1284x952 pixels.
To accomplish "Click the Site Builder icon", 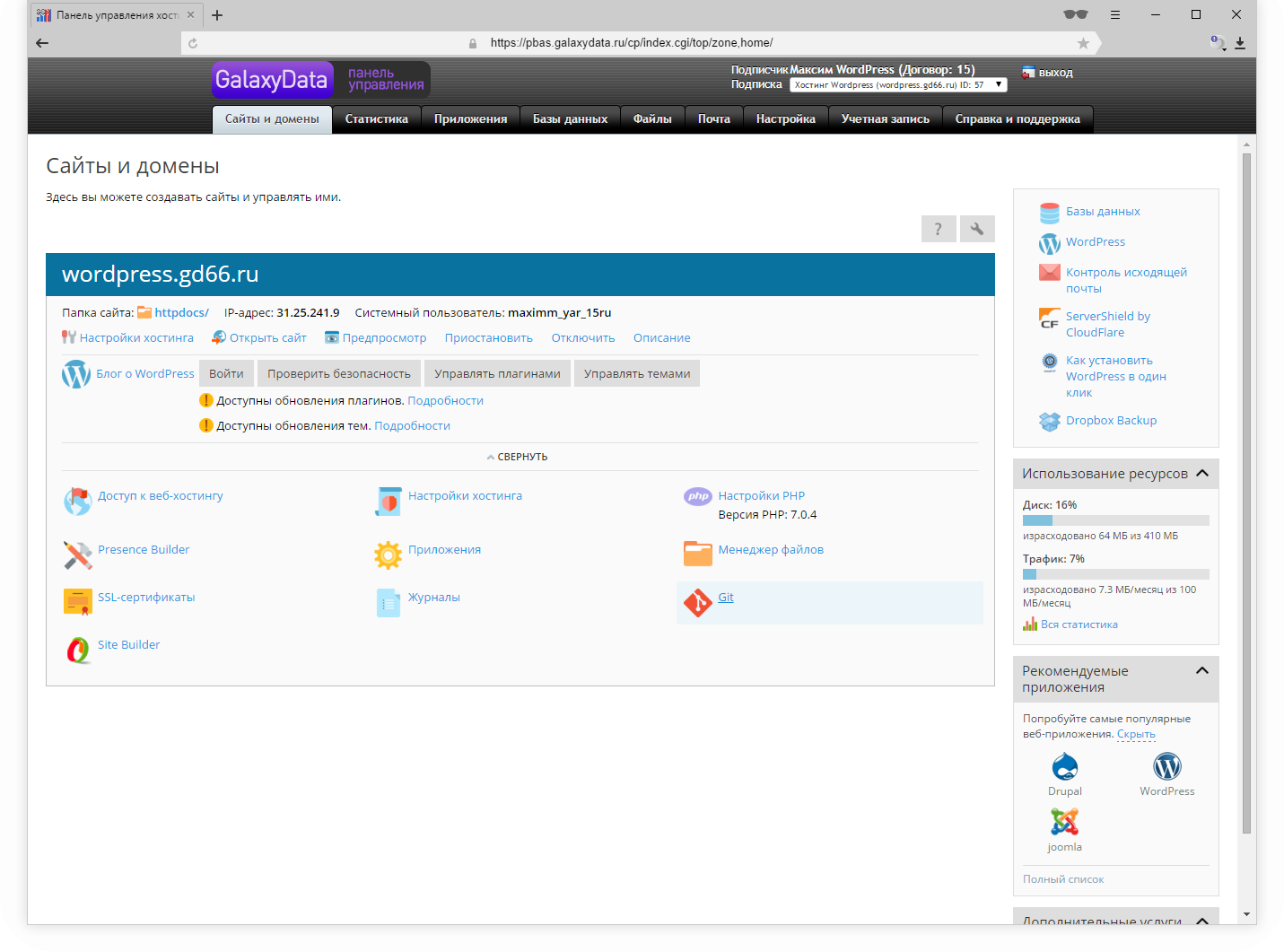I will pyautogui.click(x=78, y=650).
